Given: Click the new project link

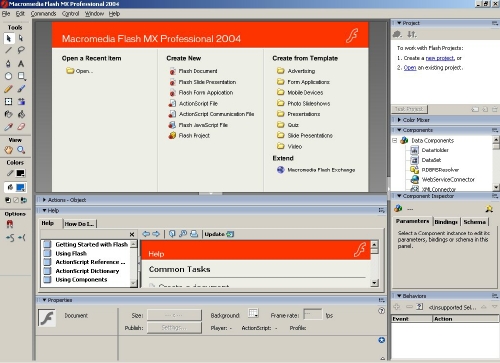Looking at the screenshot, I should click(x=440, y=58).
